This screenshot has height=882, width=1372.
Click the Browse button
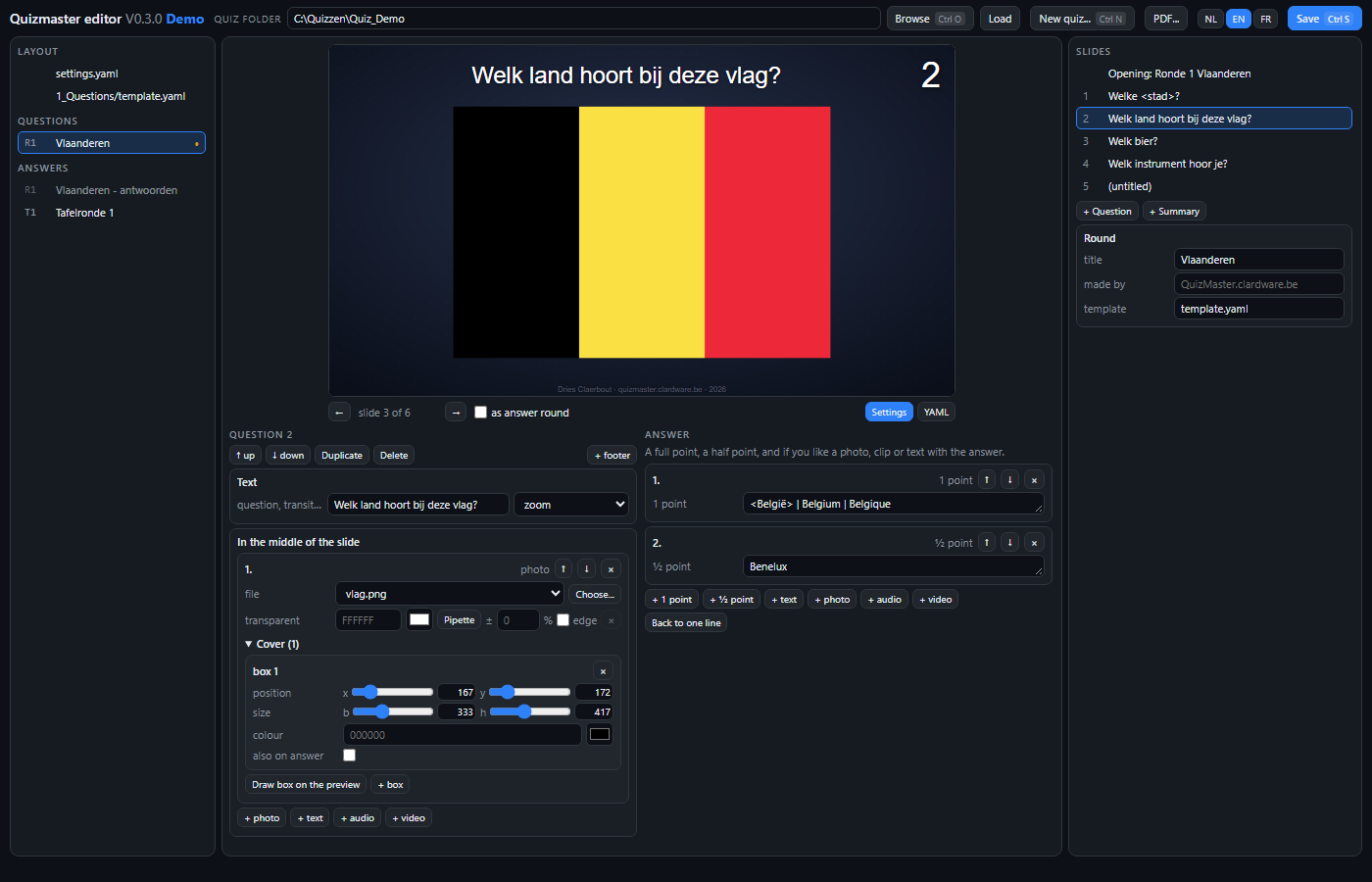930,19
